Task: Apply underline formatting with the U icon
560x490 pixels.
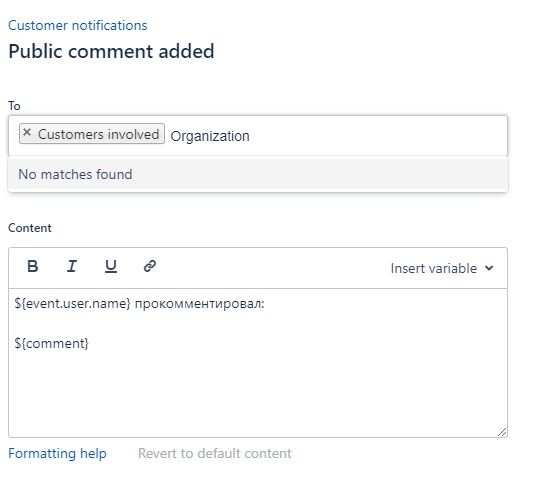Action: (x=111, y=266)
